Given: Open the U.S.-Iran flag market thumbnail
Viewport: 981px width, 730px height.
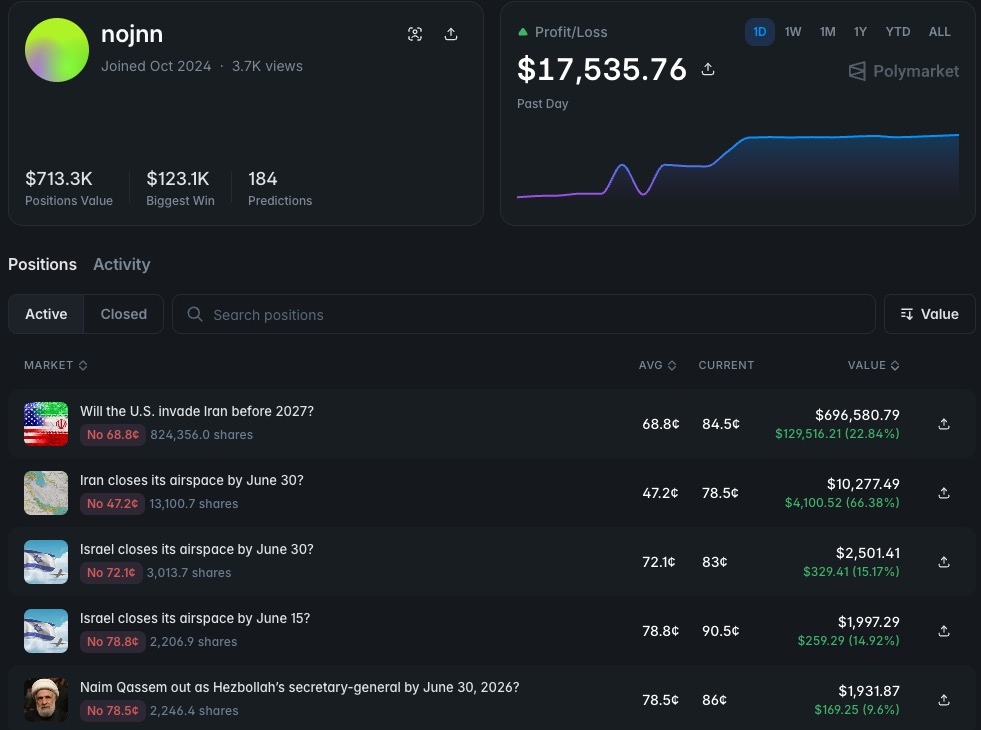Looking at the screenshot, I should click(x=46, y=423).
